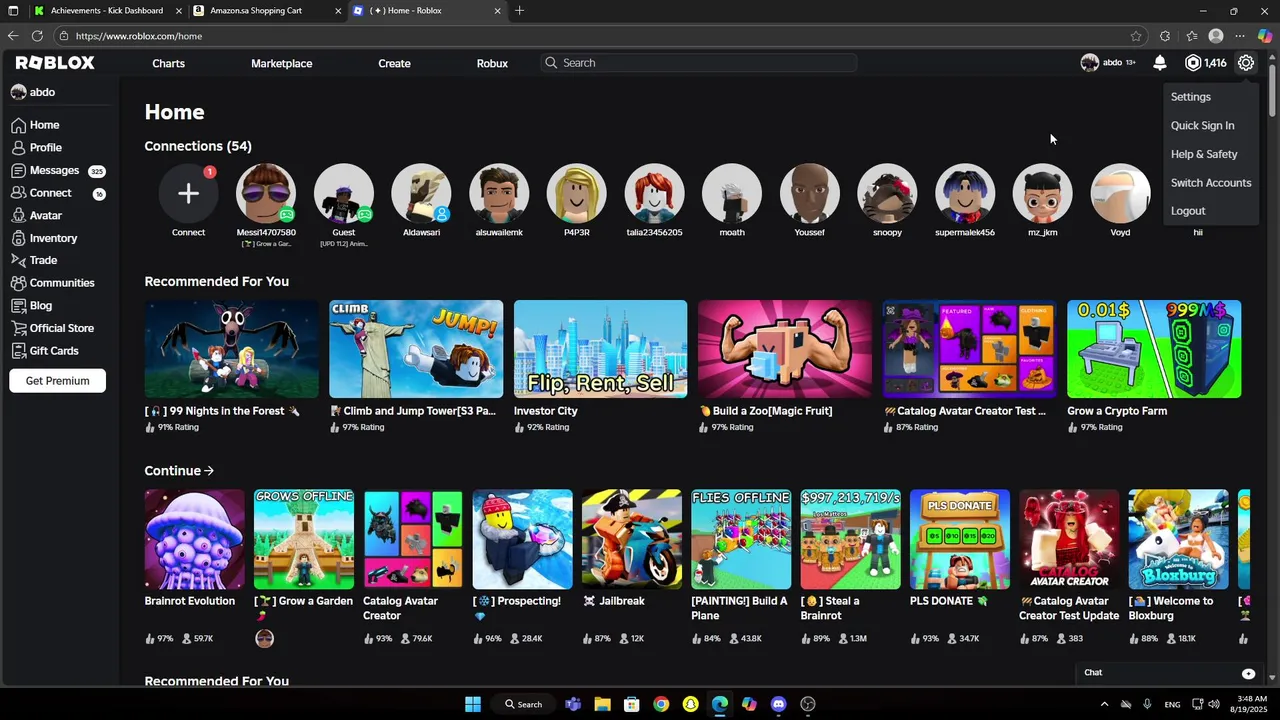Open Chrome from the taskbar

pyautogui.click(x=661, y=704)
